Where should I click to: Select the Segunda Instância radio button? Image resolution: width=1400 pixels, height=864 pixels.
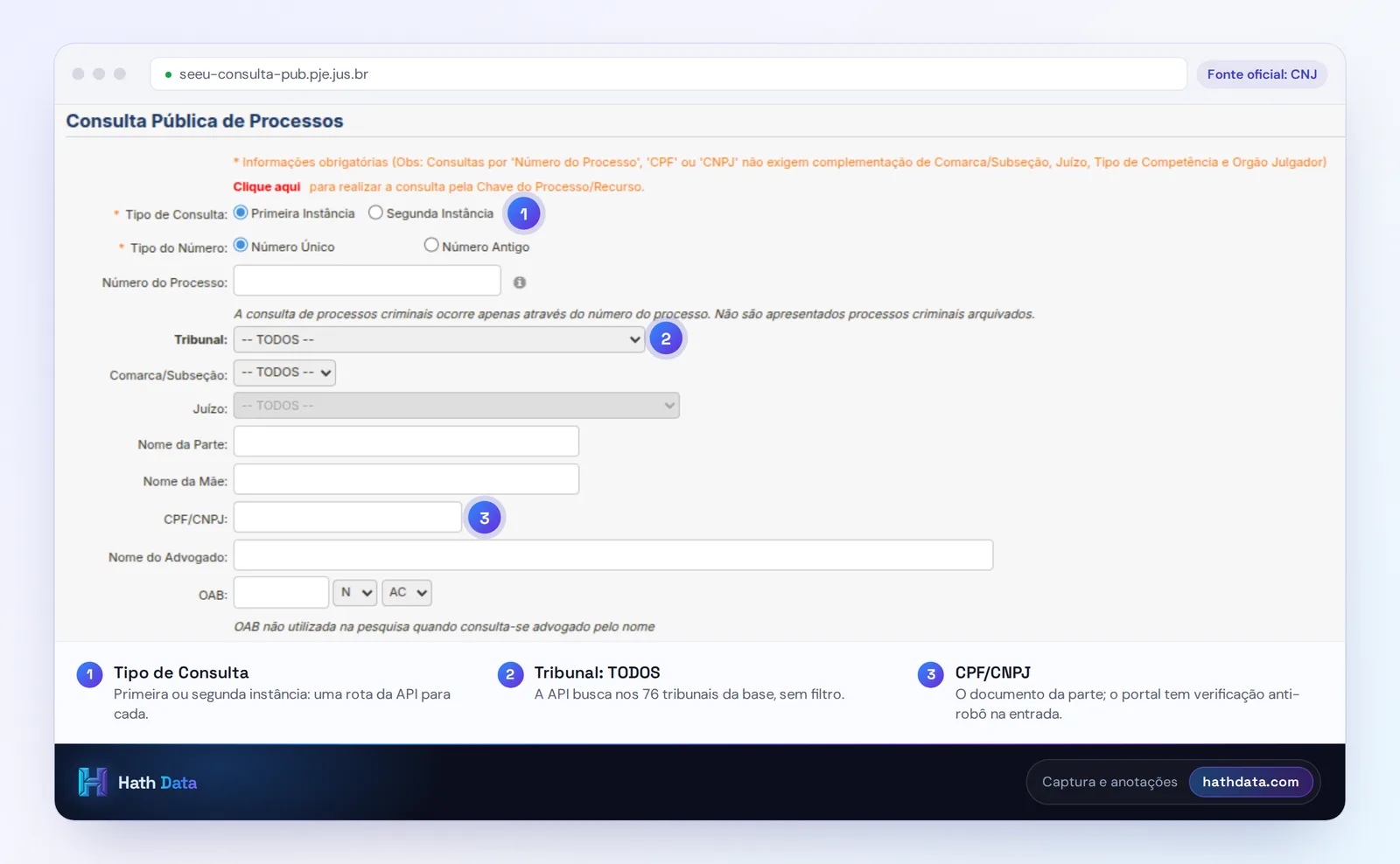(375, 213)
